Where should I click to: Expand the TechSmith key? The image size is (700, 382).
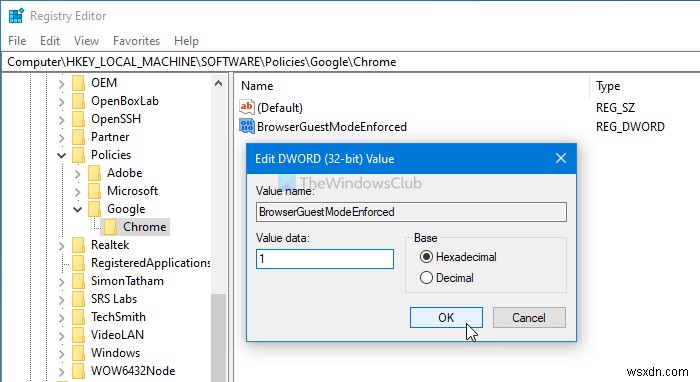click(x=62, y=317)
